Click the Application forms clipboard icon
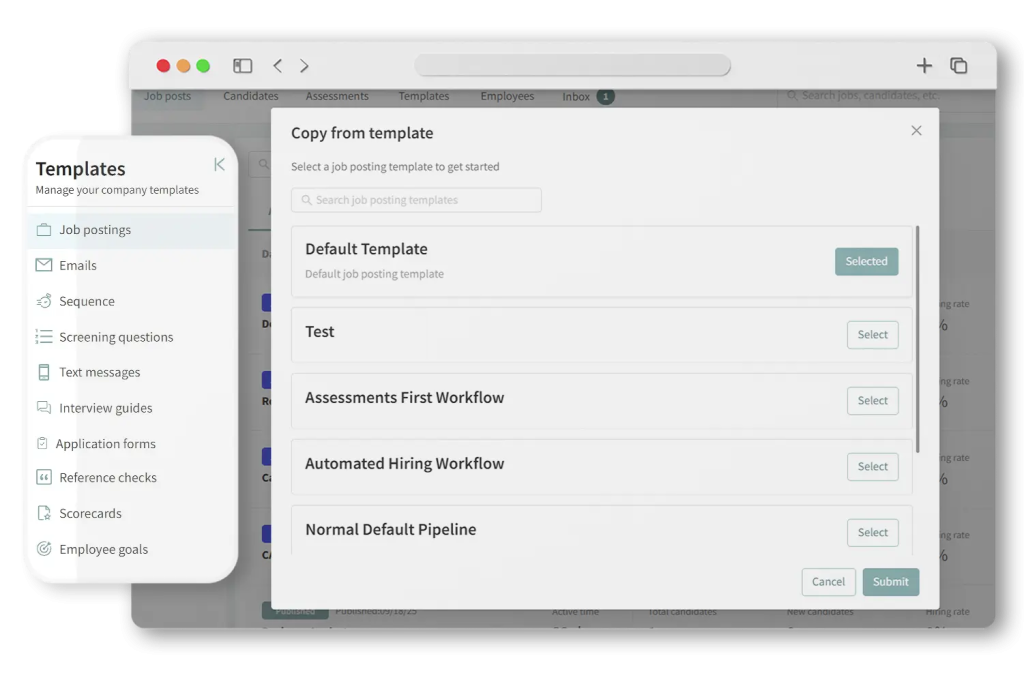This screenshot has width=1024, height=682. (x=42, y=443)
